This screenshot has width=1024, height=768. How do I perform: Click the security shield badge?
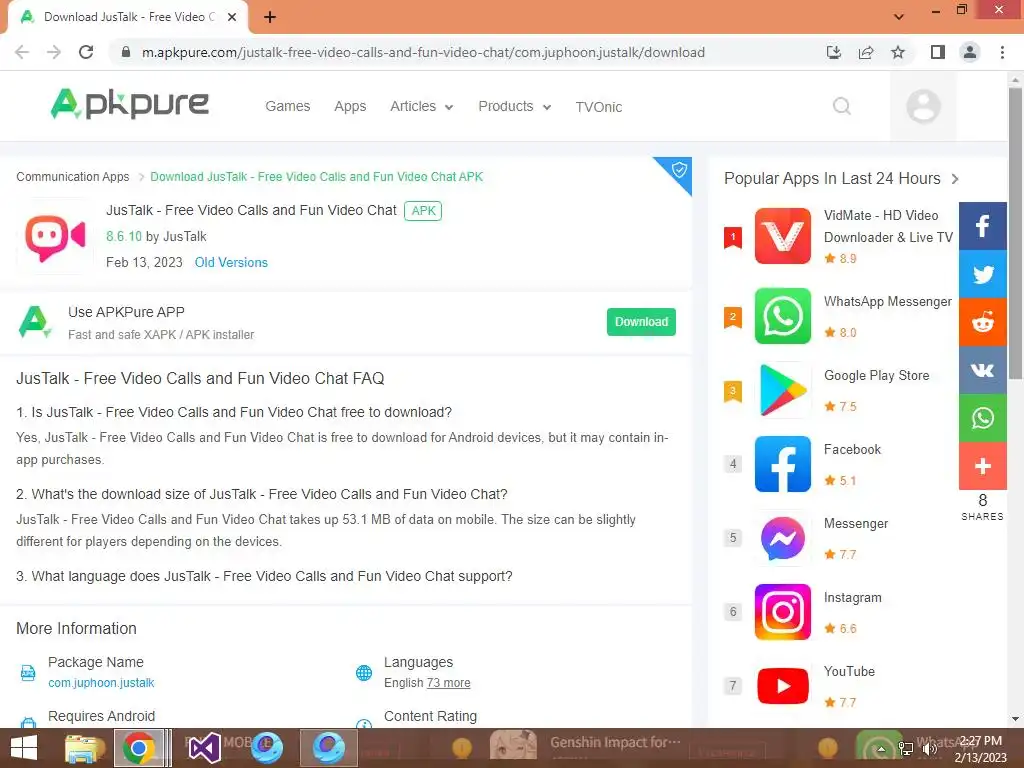coord(678,170)
